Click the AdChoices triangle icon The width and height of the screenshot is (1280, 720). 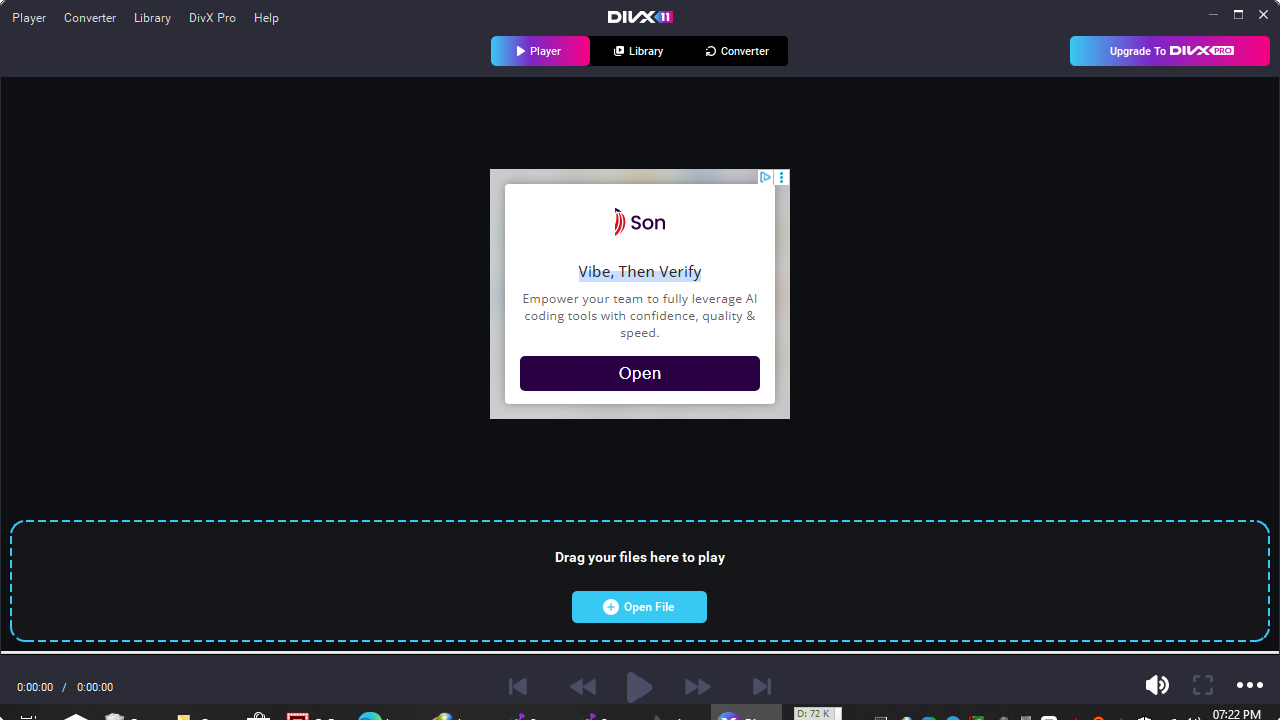coord(765,177)
